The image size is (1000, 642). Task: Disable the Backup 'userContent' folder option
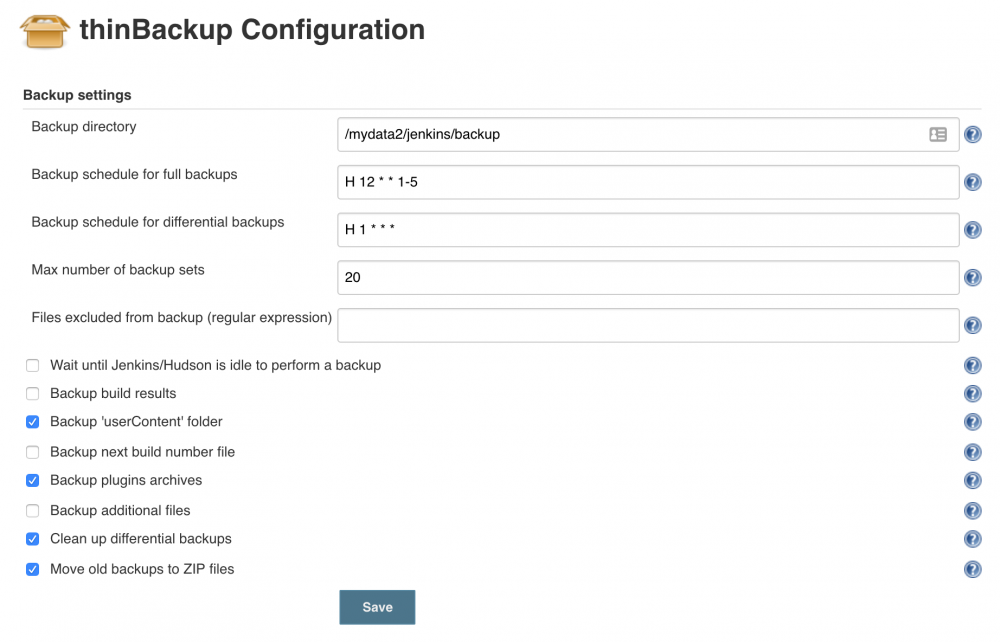click(31, 422)
